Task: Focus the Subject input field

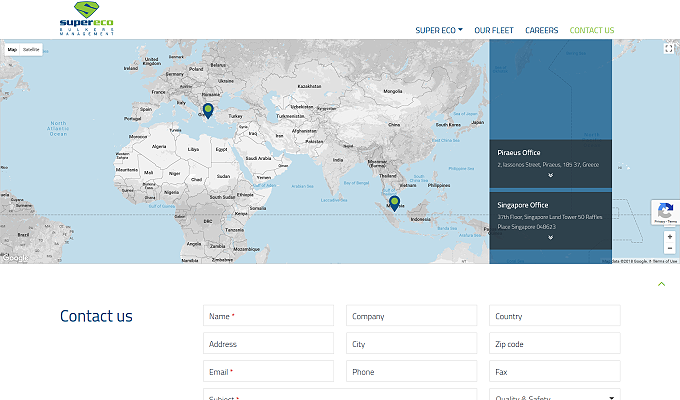Action: click(340, 394)
